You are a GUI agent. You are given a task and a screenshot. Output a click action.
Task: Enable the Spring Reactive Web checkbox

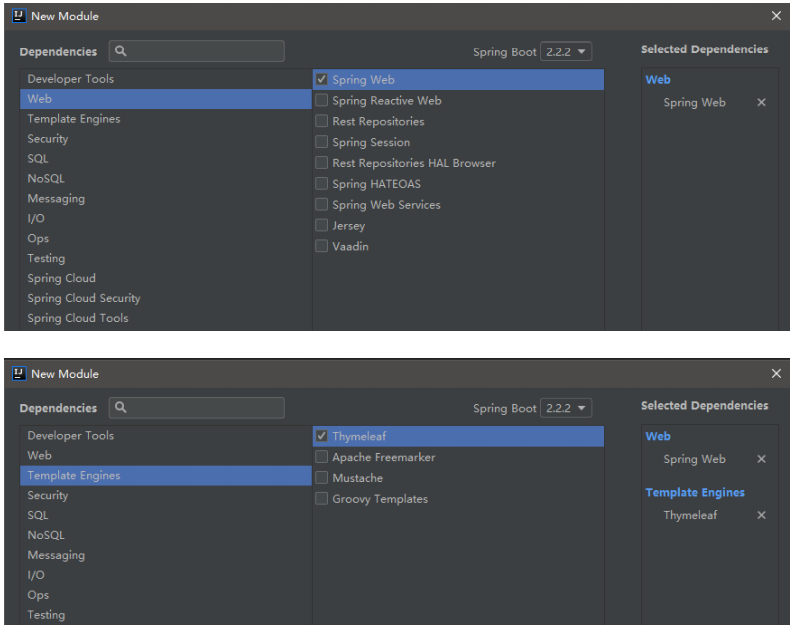tap(321, 100)
